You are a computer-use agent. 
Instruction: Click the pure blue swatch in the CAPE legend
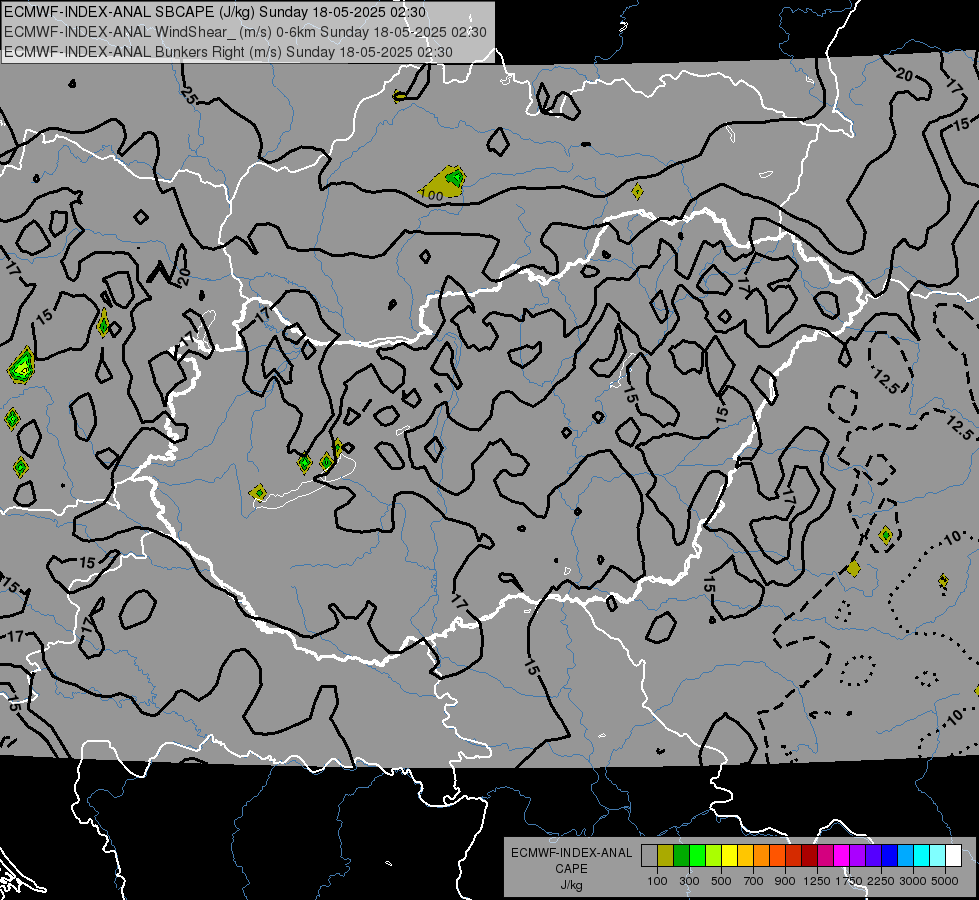click(x=890, y=856)
